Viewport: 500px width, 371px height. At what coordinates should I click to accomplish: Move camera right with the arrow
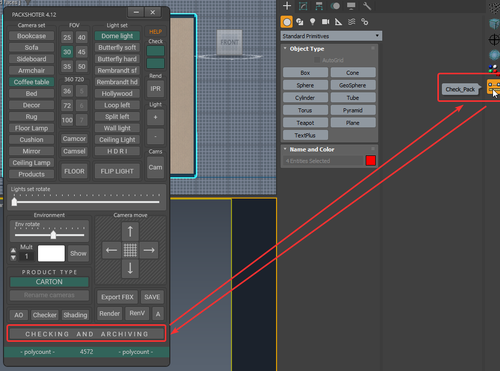coord(149,250)
